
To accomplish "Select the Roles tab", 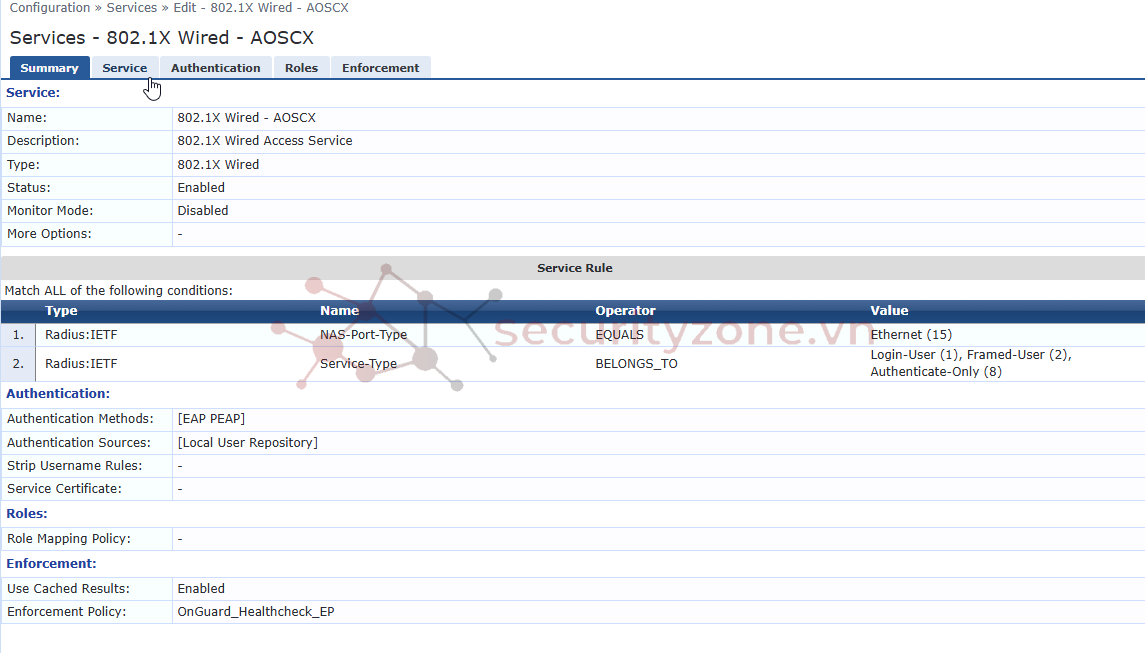I will click(x=301, y=68).
